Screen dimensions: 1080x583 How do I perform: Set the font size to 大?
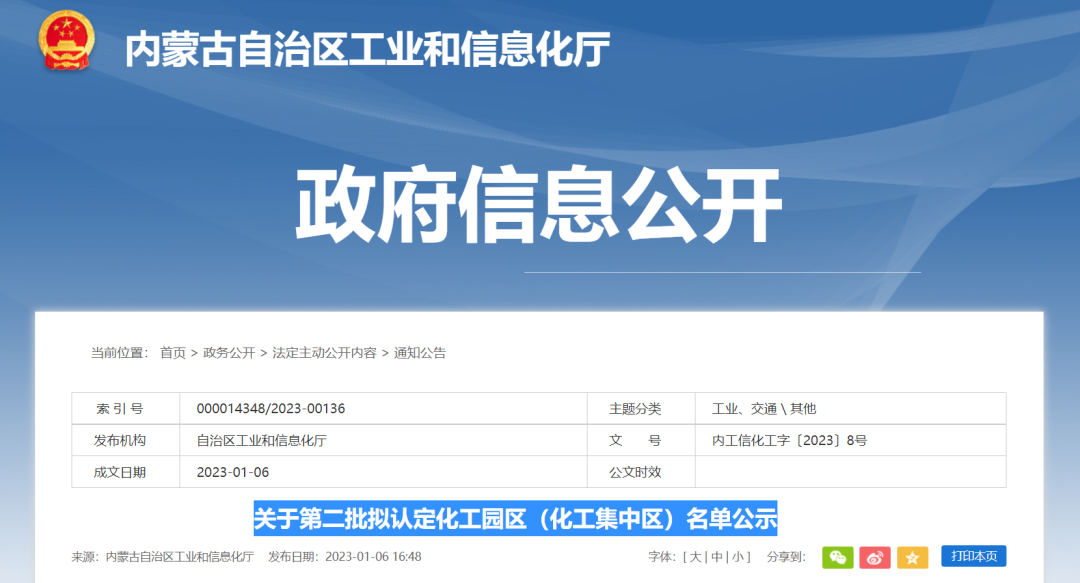(x=695, y=557)
